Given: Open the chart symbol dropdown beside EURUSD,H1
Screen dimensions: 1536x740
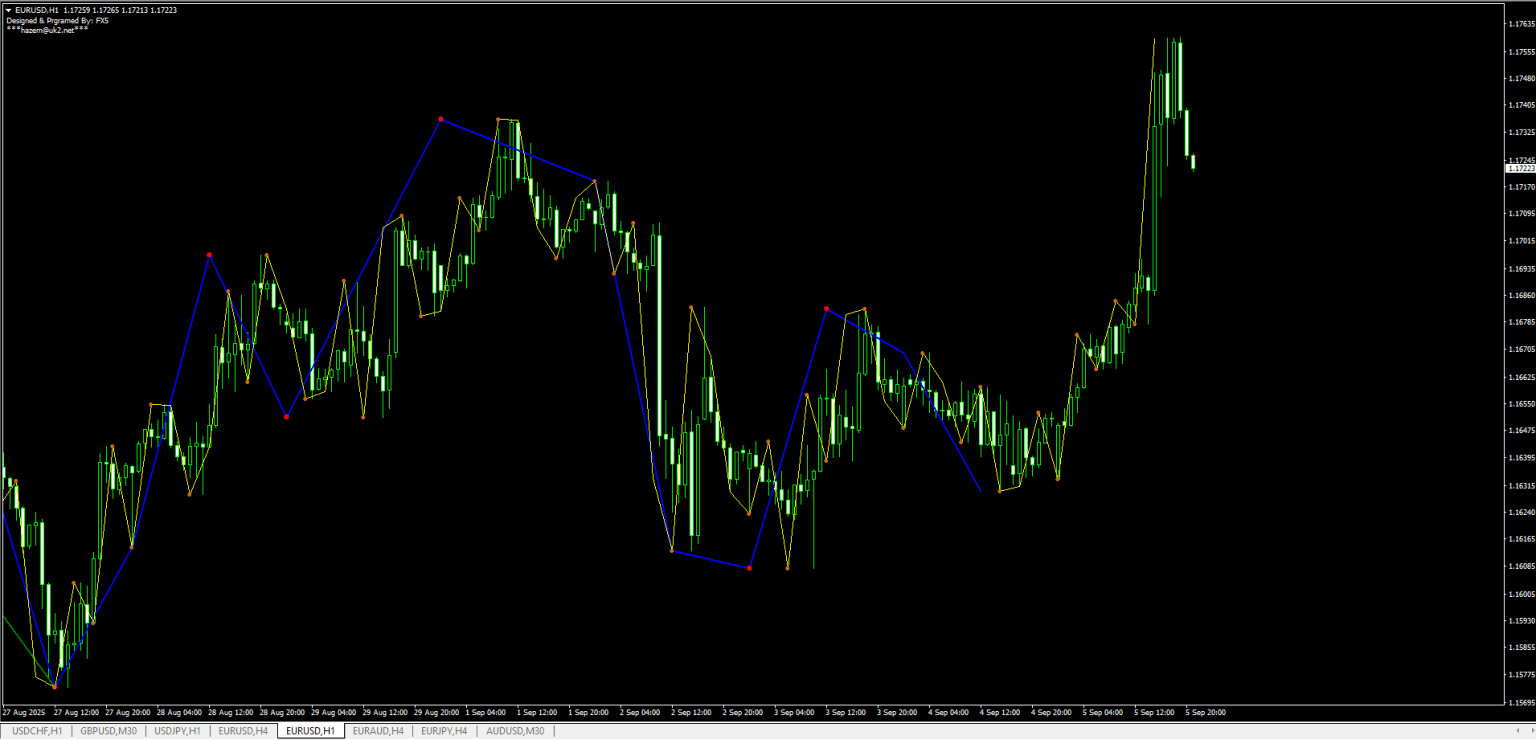Looking at the screenshot, I should [x=8, y=8].
